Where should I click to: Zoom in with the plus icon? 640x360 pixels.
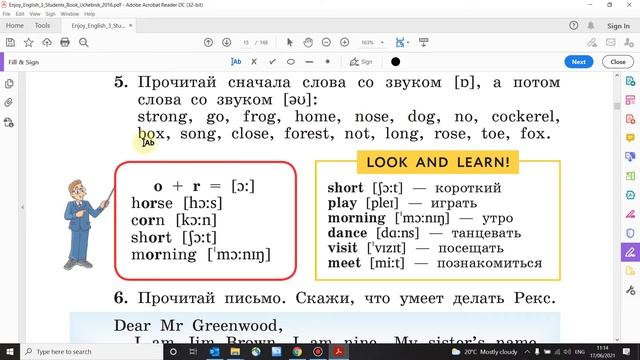344,42
